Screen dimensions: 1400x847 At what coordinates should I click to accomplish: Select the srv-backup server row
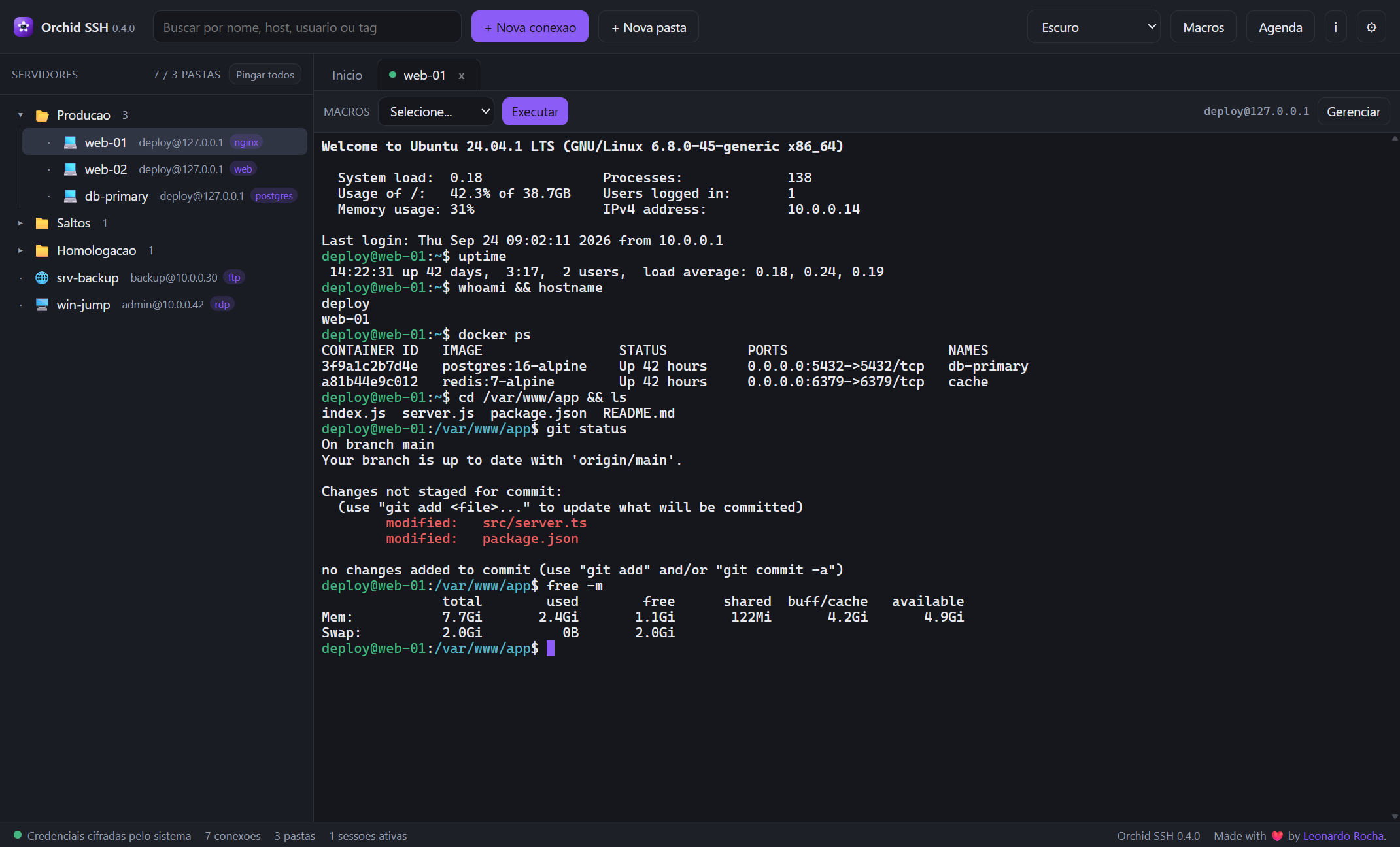coord(157,278)
